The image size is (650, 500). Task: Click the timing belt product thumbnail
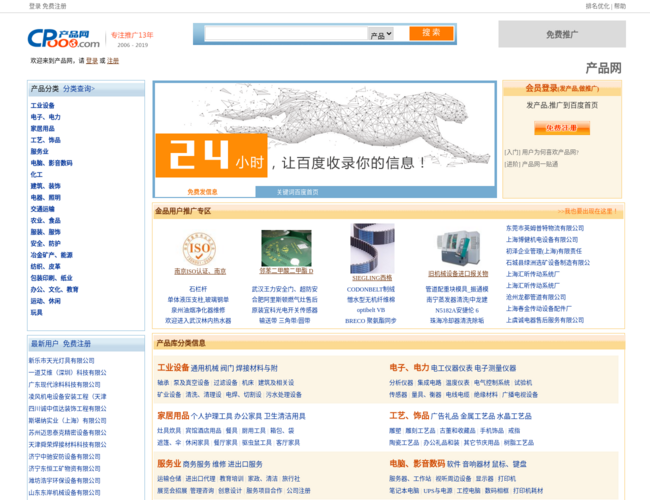click(x=372, y=248)
